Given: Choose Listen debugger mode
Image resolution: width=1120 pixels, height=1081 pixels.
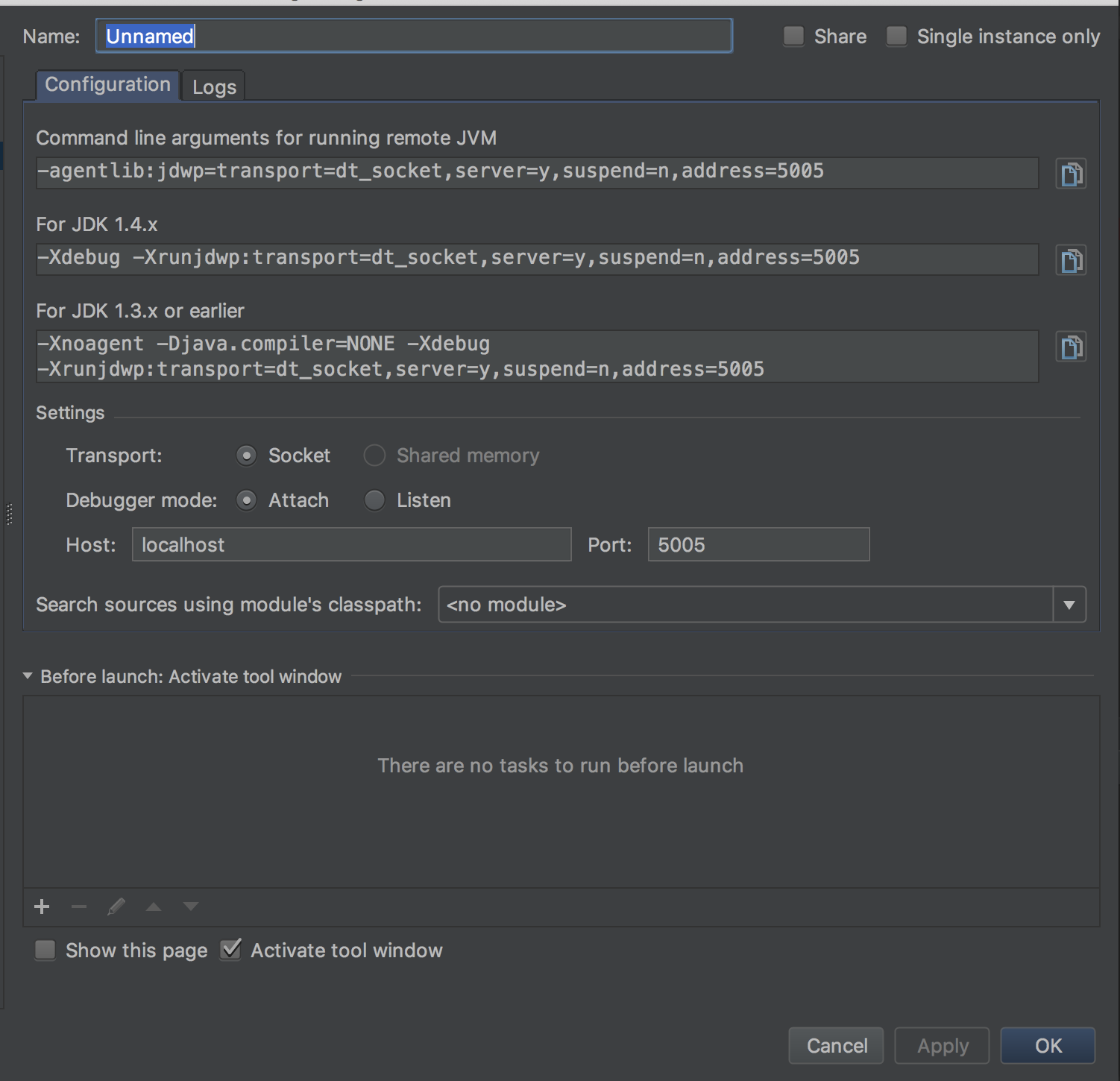Looking at the screenshot, I should (x=374, y=500).
